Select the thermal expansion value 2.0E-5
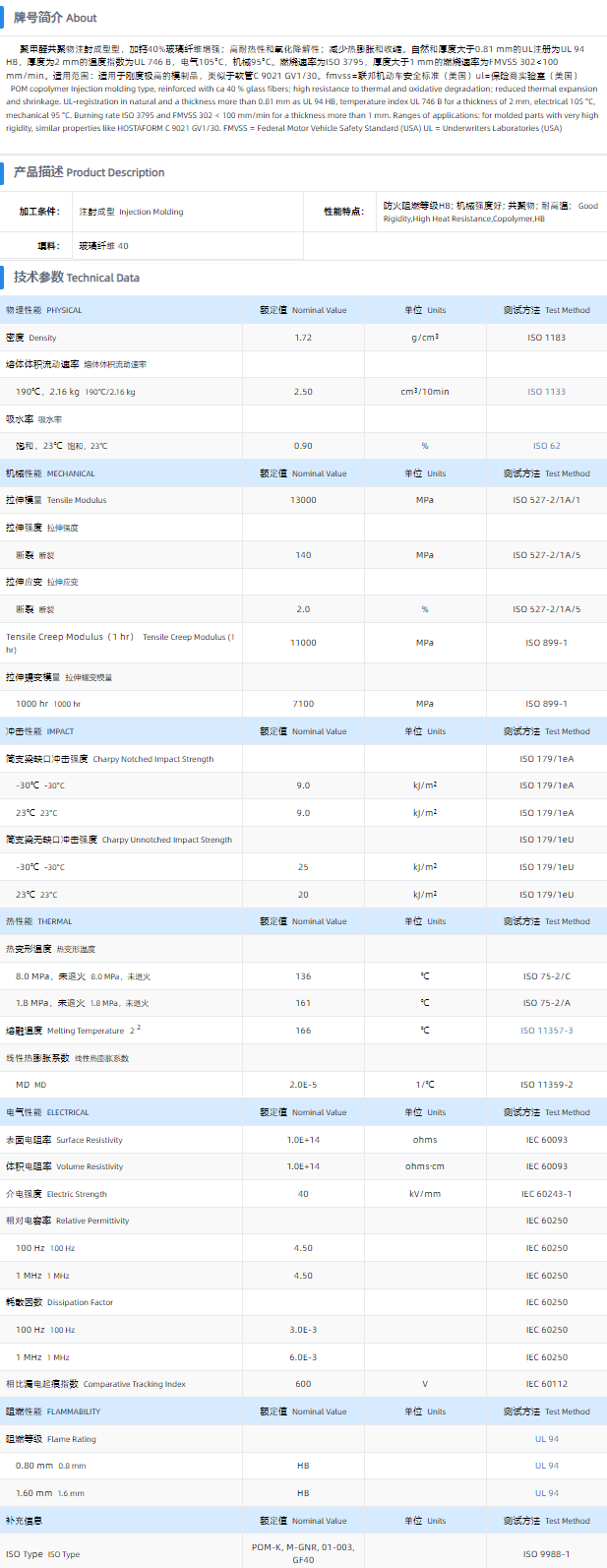Screen dimensions: 607x1568 pos(303,1085)
